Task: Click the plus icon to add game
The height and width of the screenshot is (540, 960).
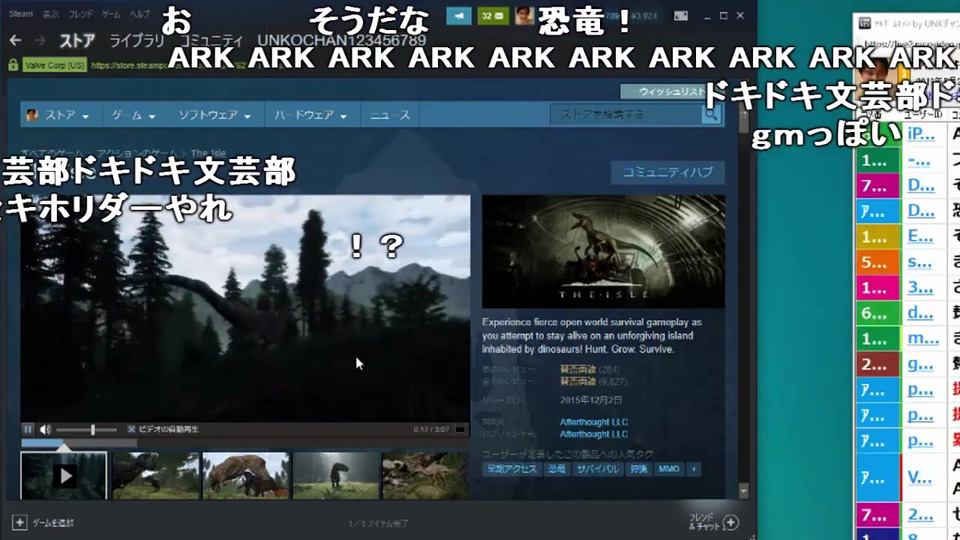Action: [x=19, y=522]
